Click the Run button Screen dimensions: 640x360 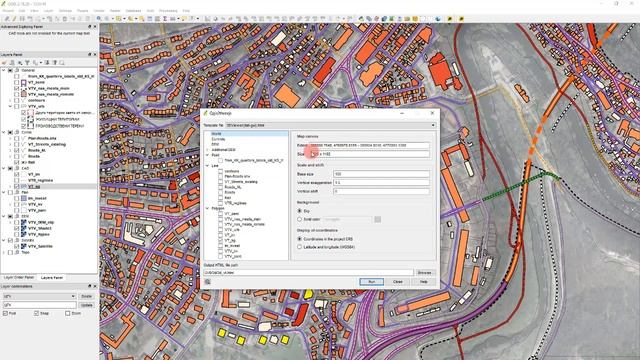tap(371, 282)
